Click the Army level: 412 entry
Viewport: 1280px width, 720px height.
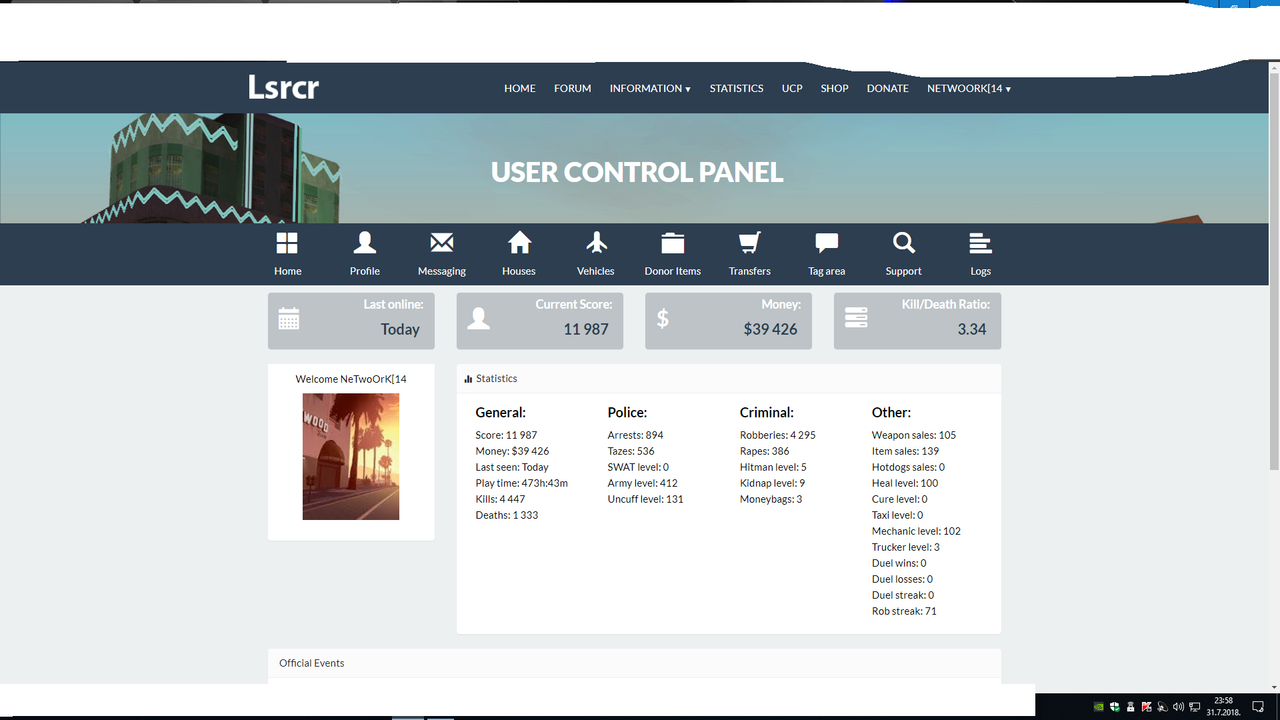coord(643,483)
